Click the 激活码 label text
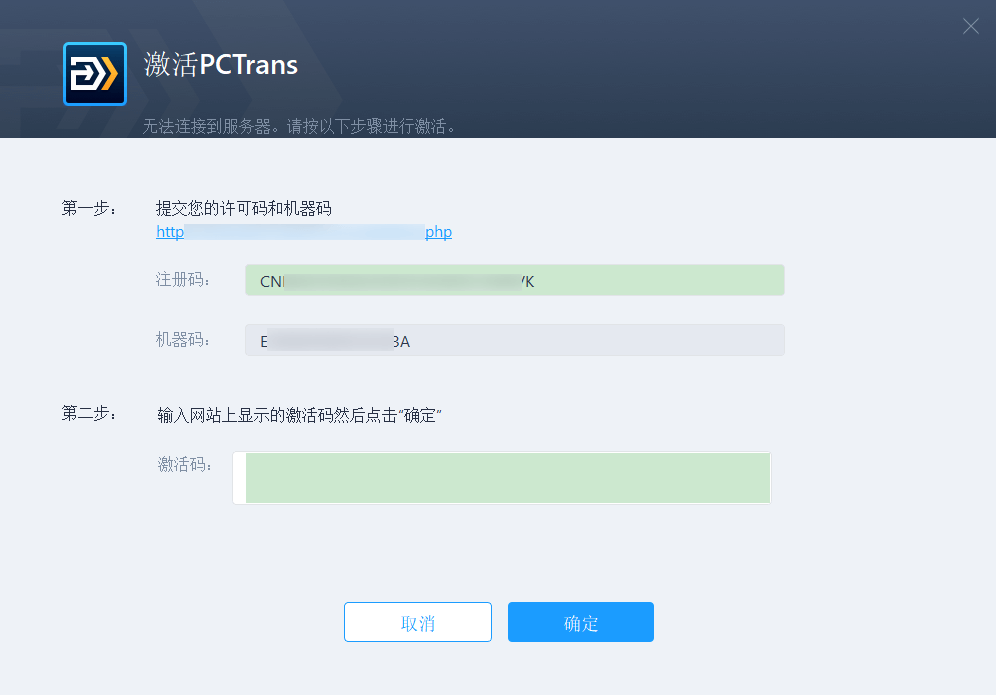Viewport: 996px width, 695px height. pyautogui.click(x=185, y=464)
